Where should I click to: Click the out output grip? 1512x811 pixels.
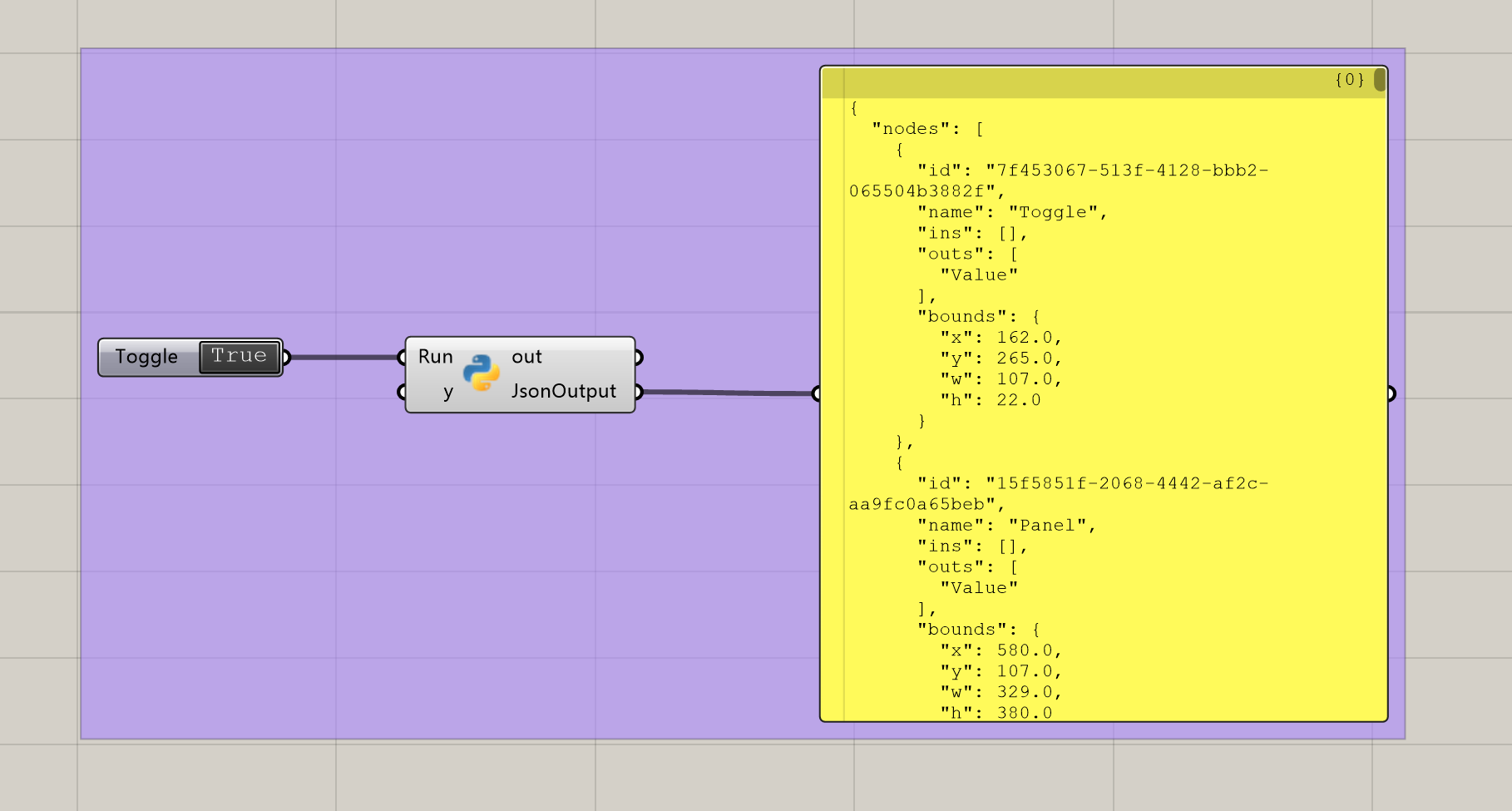pos(638,358)
